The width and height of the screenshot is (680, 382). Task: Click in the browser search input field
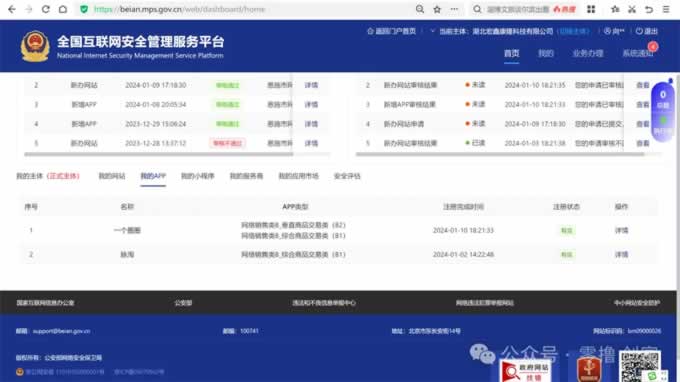pos(518,9)
